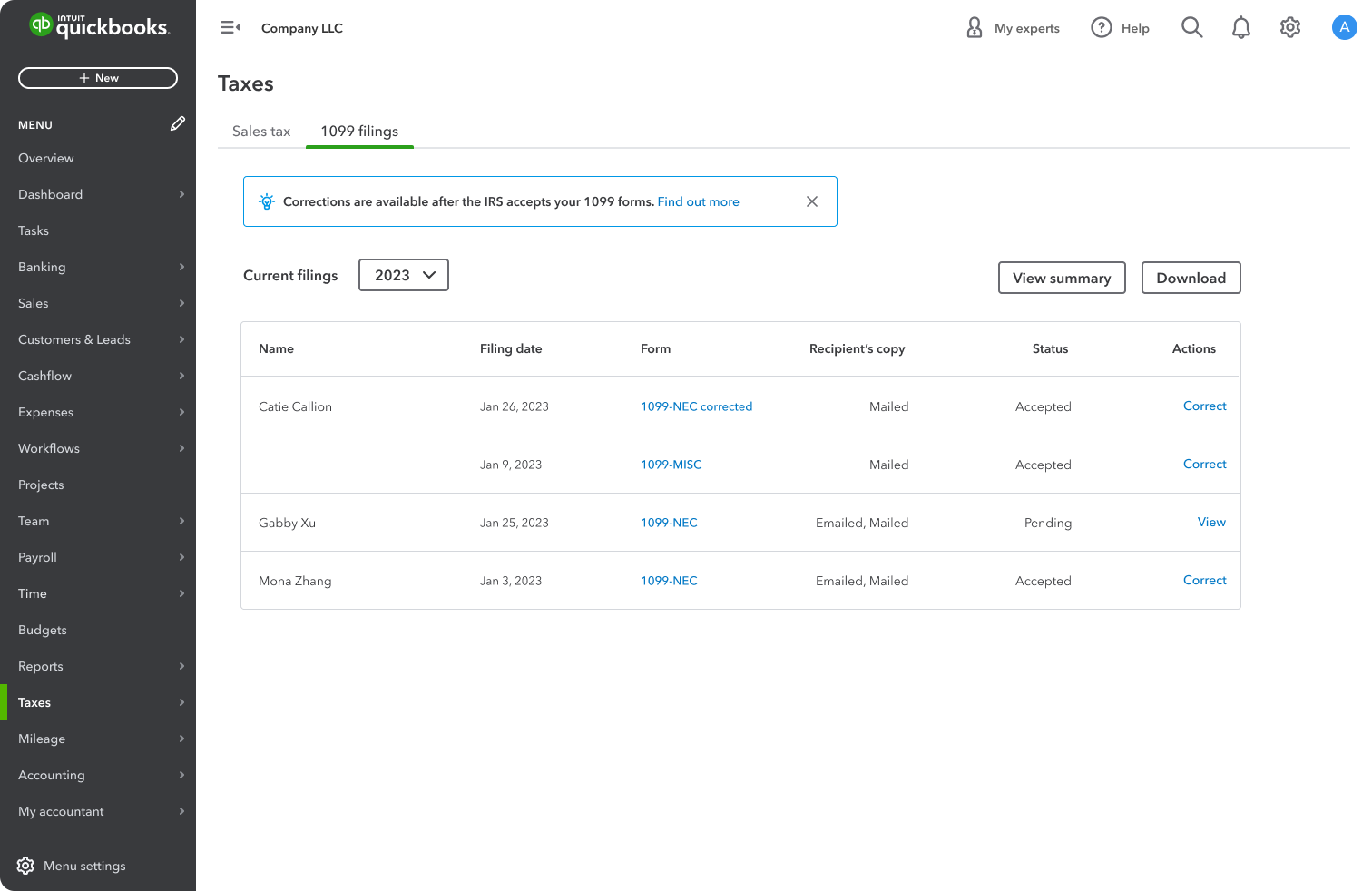Open Mona Zhang's 1099-NEC form link

(669, 581)
